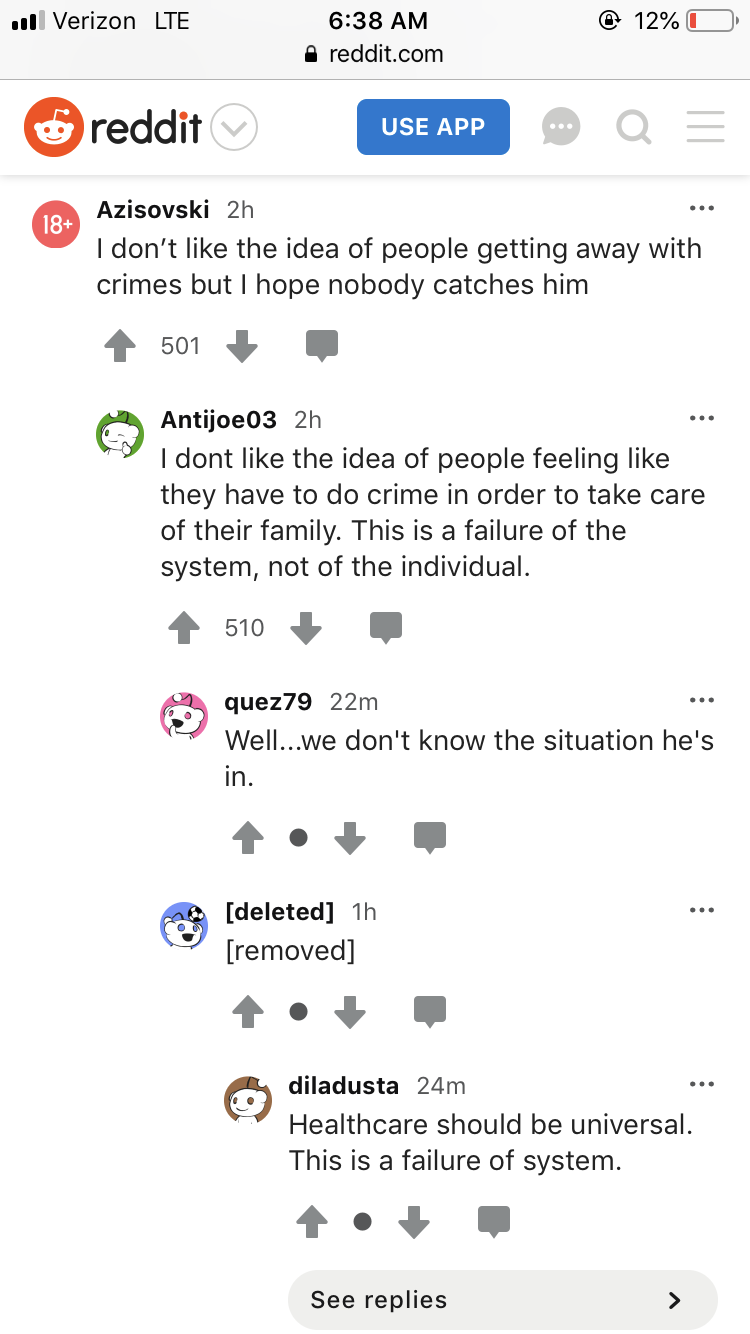Click the USE APP button
Viewport: 750px width, 1334px height.
click(x=433, y=127)
